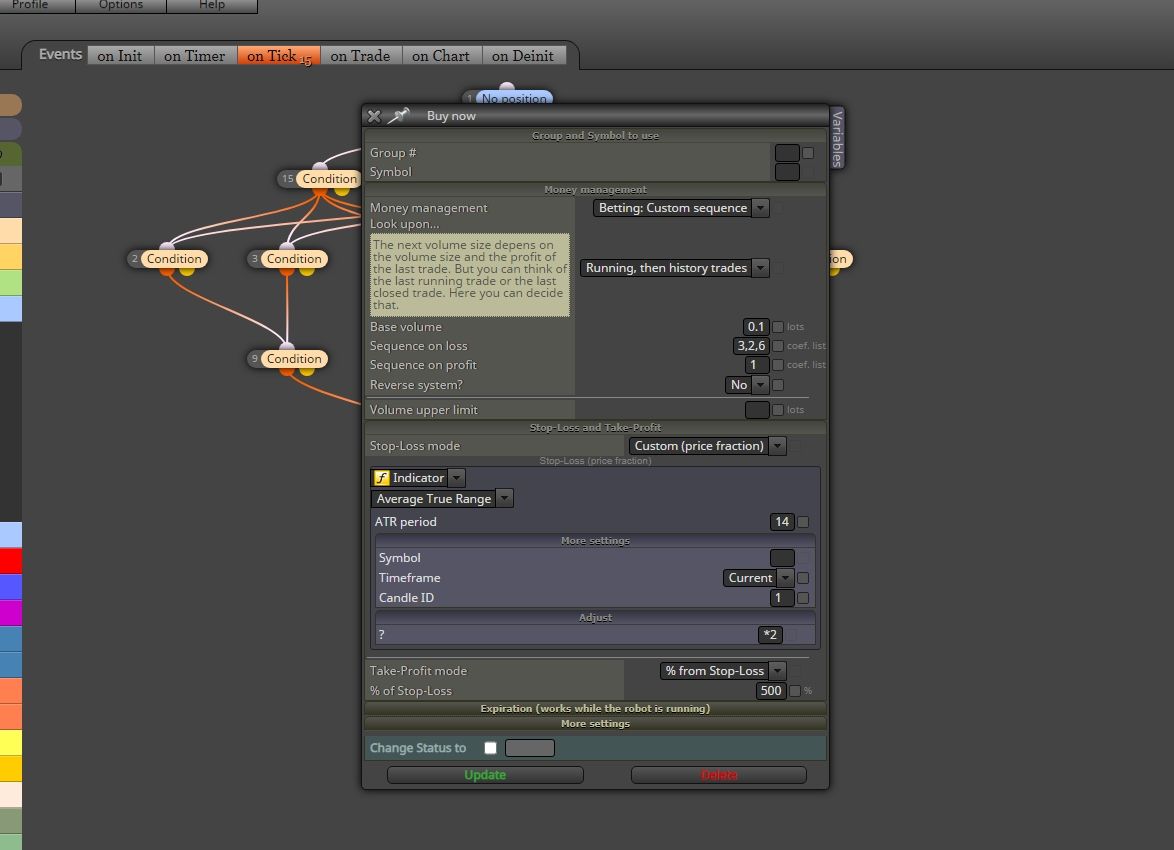Click yellow output dot of Condition 2
Image resolution: width=1174 pixels, height=850 pixels.
(x=186, y=270)
